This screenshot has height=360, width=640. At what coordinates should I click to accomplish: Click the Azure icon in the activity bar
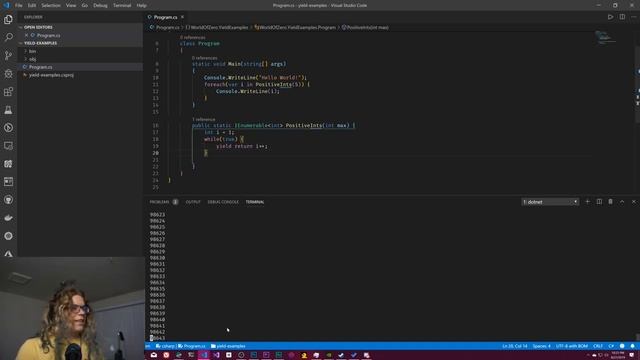point(8,254)
